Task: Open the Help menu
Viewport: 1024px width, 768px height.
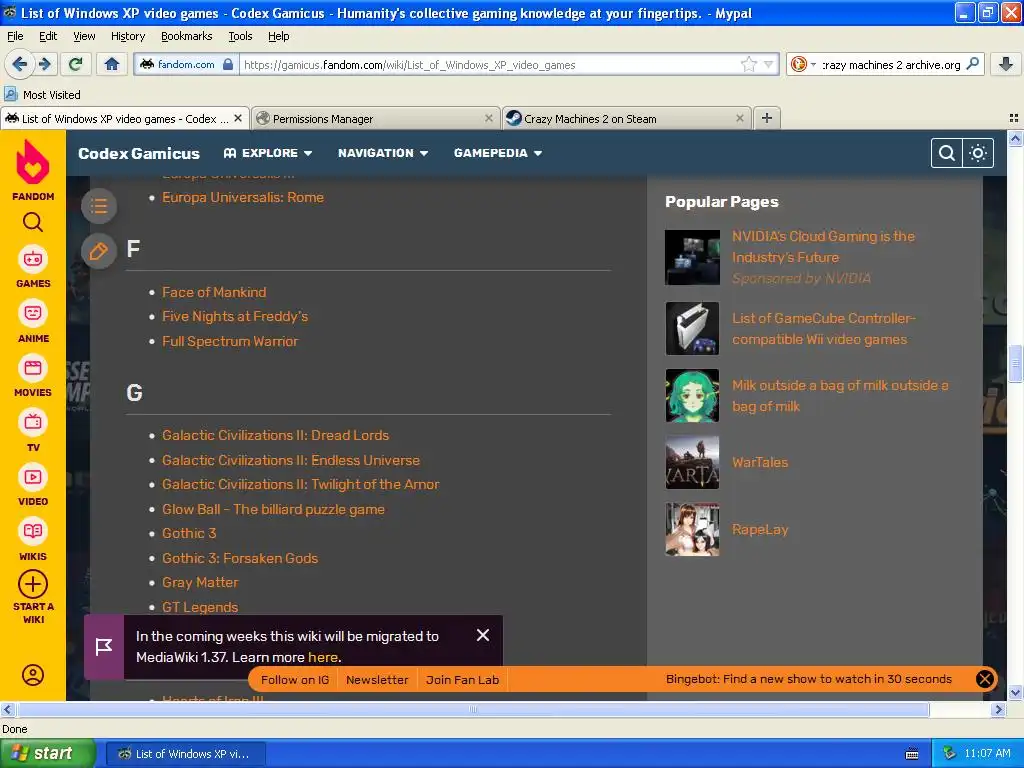Action: coord(278,36)
